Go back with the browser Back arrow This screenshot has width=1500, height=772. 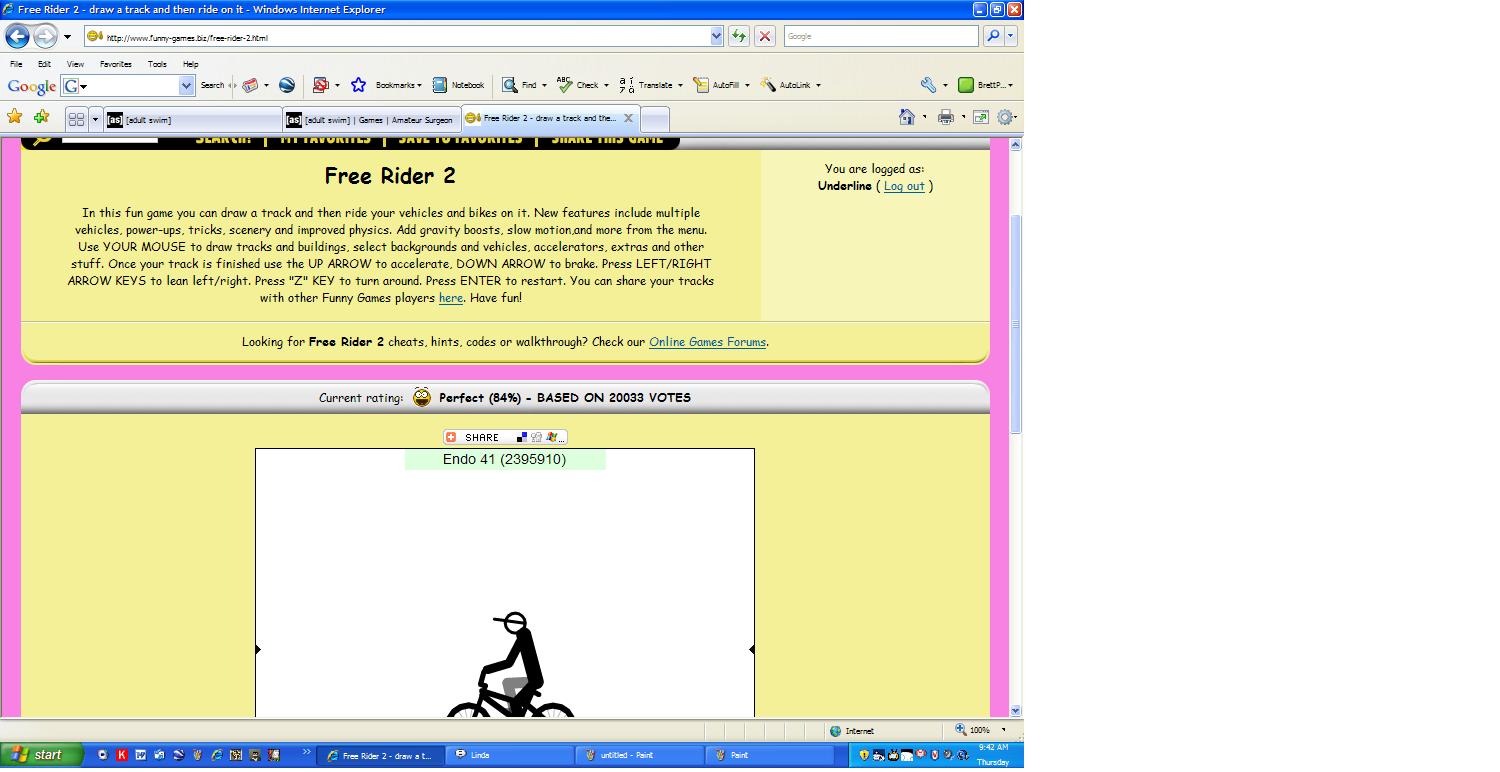point(17,36)
